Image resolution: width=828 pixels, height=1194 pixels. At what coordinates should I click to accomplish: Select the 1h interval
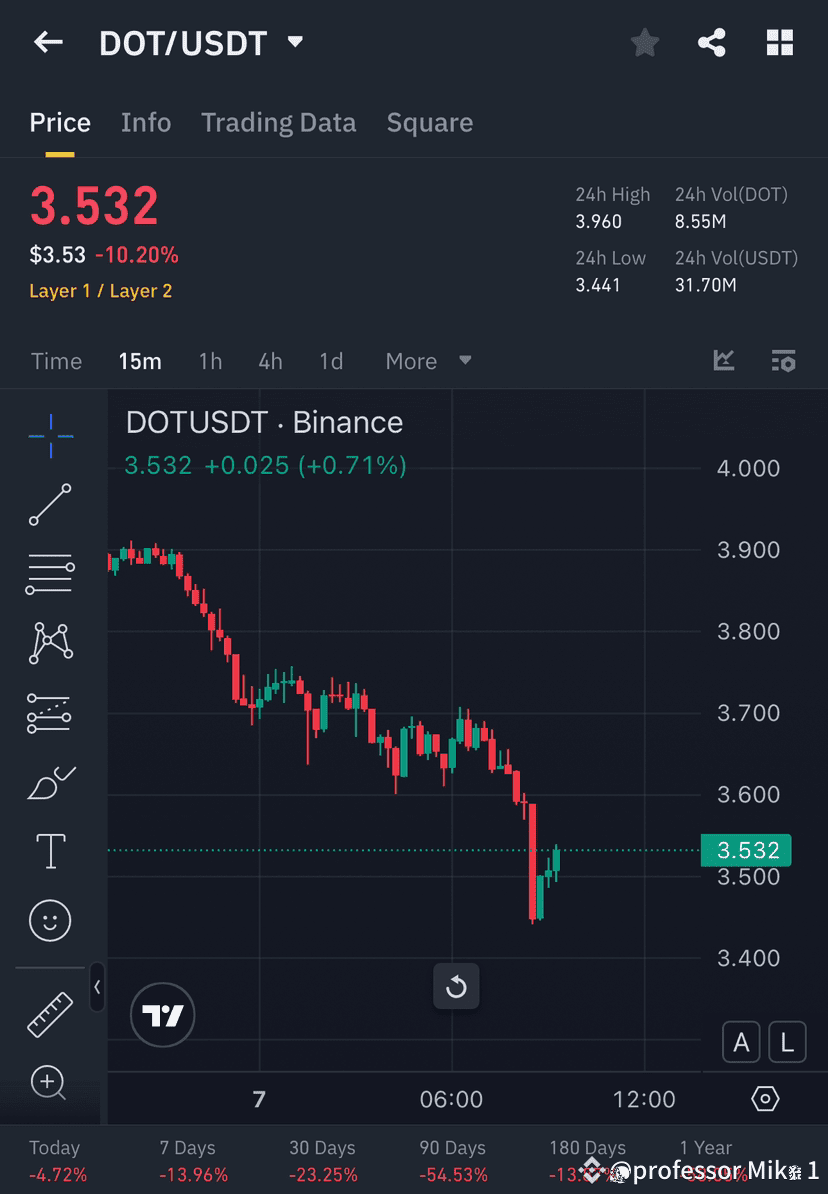[210, 361]
